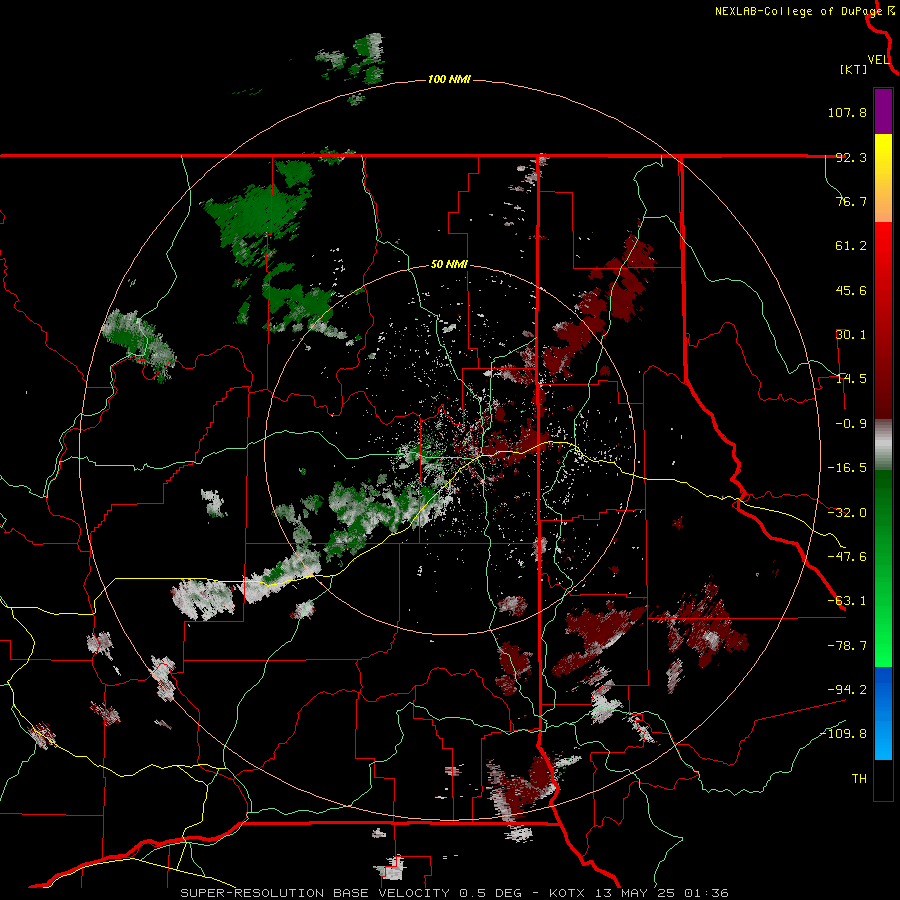Select the blue segment of the color bar
Viewport: 900px width, 900px height.
[x=883, y=713]
